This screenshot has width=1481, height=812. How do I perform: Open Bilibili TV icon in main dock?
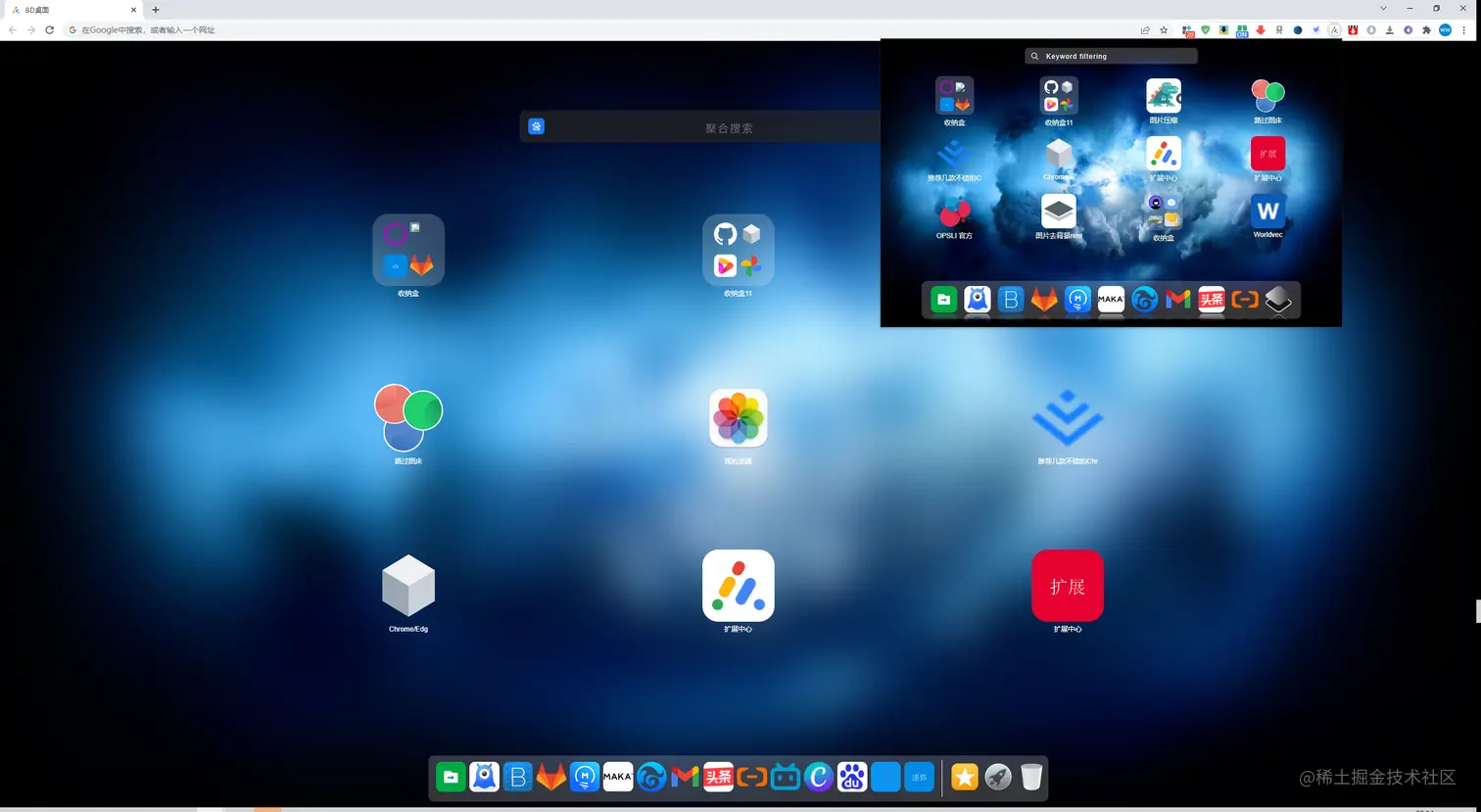tap(786, 777)
